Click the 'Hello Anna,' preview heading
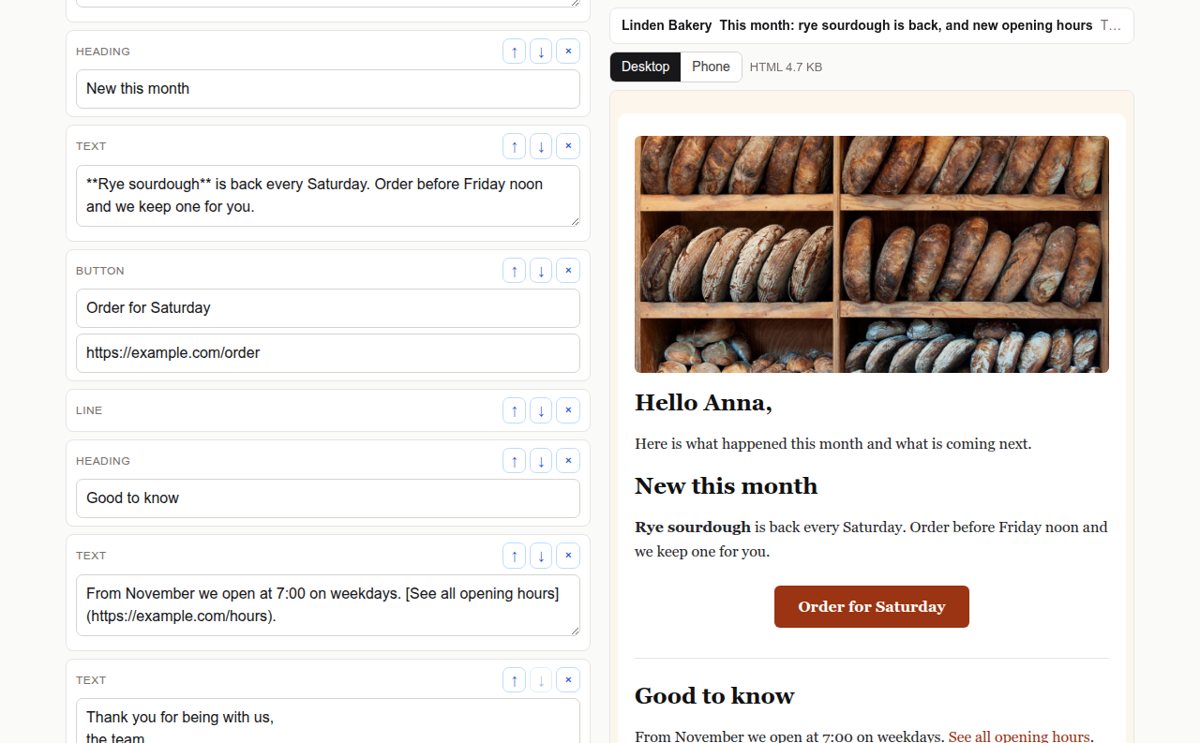 coord(703,403)
